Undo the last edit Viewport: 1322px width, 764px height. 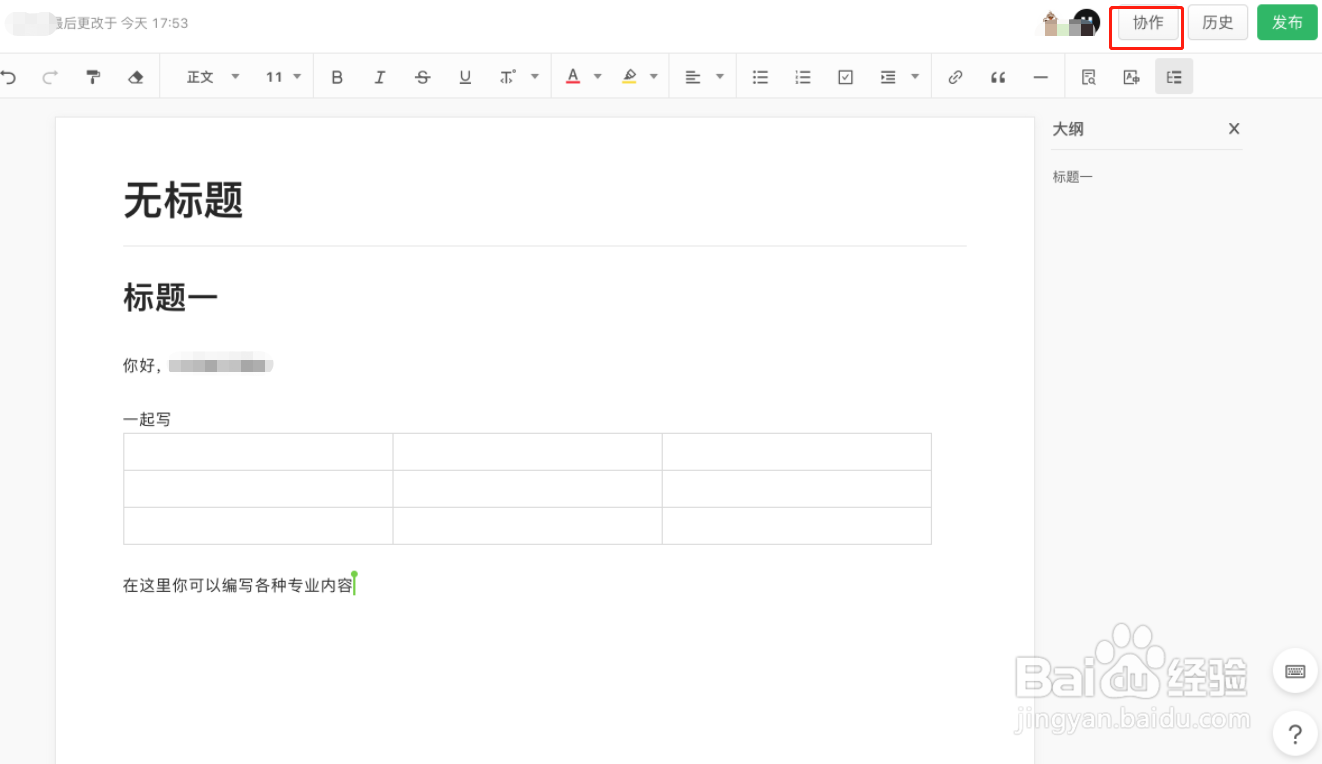pos(9,77)
